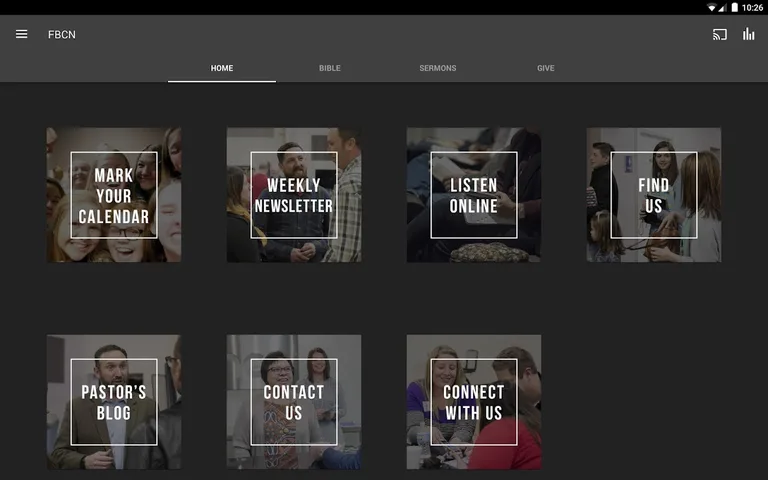Tap the Cast screen icon
768x480 pixels.
(720, 34)
